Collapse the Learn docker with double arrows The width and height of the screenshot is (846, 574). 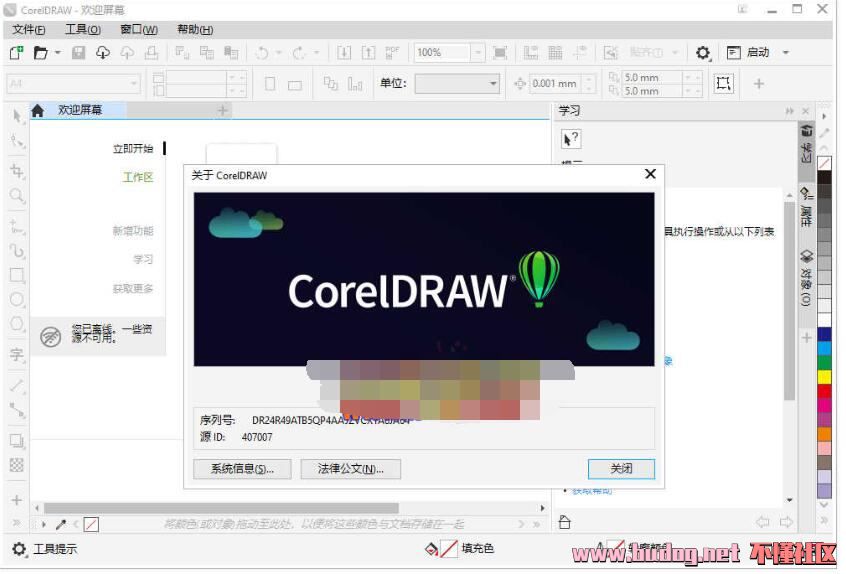(x=789, y=111)
